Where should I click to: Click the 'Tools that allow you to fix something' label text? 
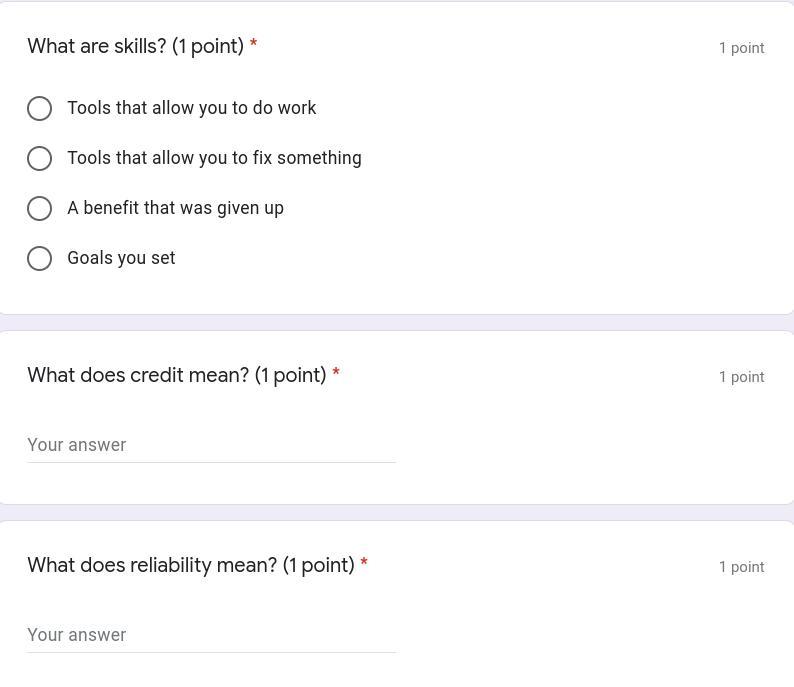215,158
